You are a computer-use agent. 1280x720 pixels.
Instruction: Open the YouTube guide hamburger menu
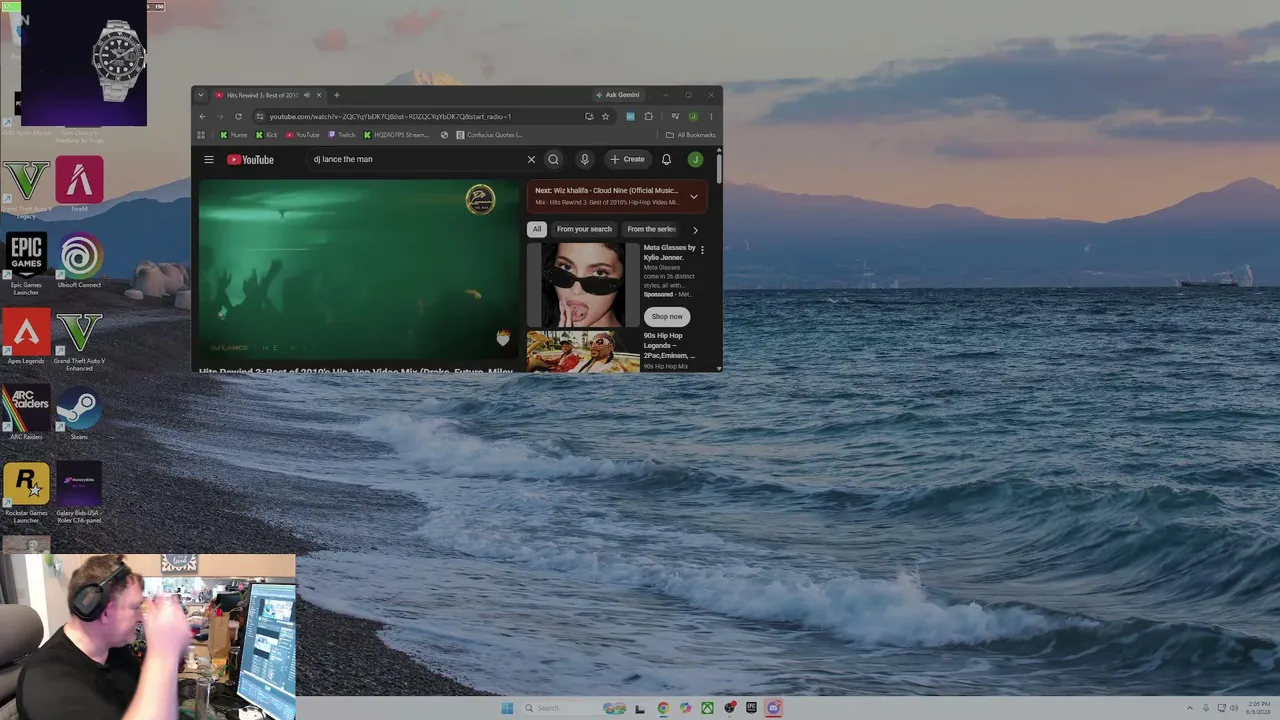pyautogui.click(x=209, y=159)
